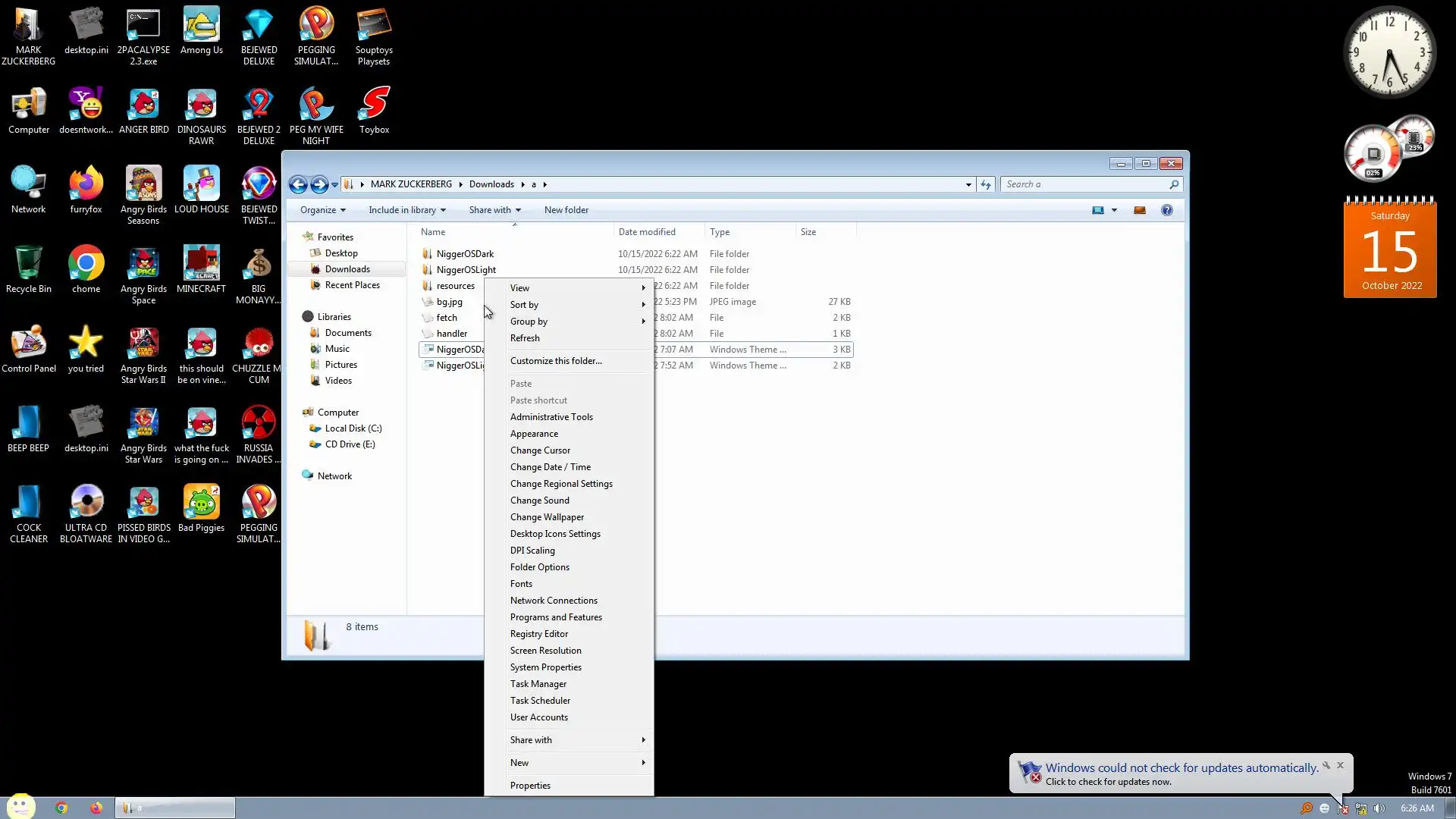Click the volume speaker tray icon
This screenshot has width=1456, height=819.
tap(1379, 808)
